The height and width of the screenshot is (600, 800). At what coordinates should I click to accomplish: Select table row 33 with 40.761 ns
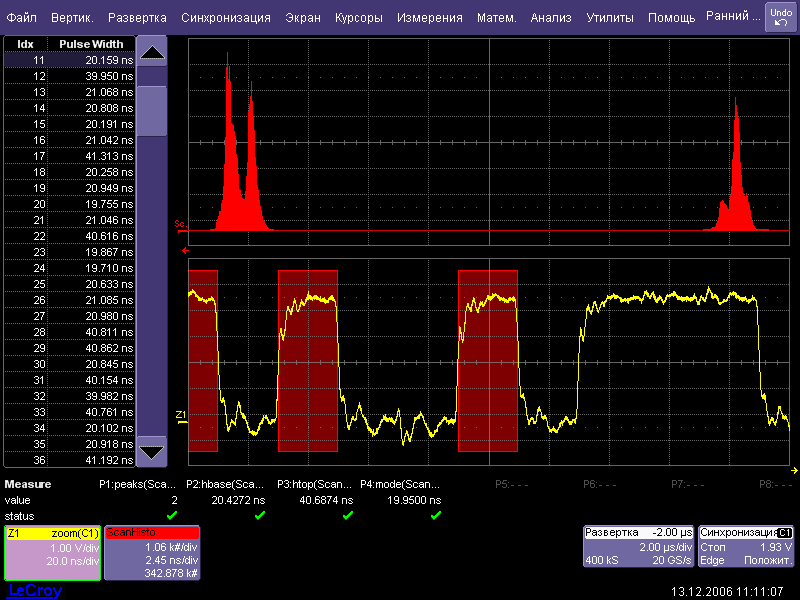(x=70, y=412)
